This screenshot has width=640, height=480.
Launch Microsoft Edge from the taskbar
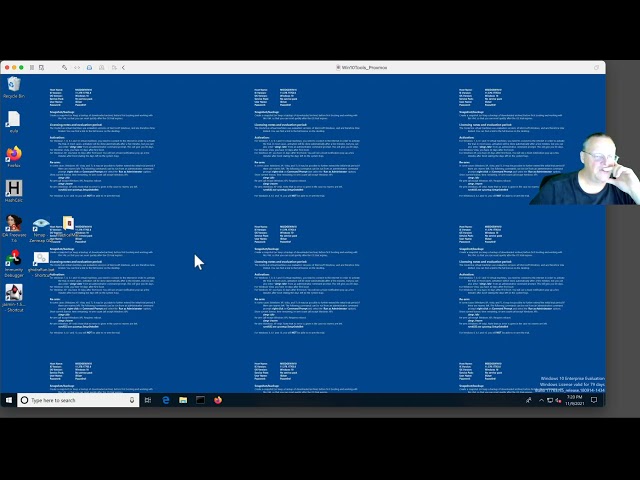pos(166,400)
